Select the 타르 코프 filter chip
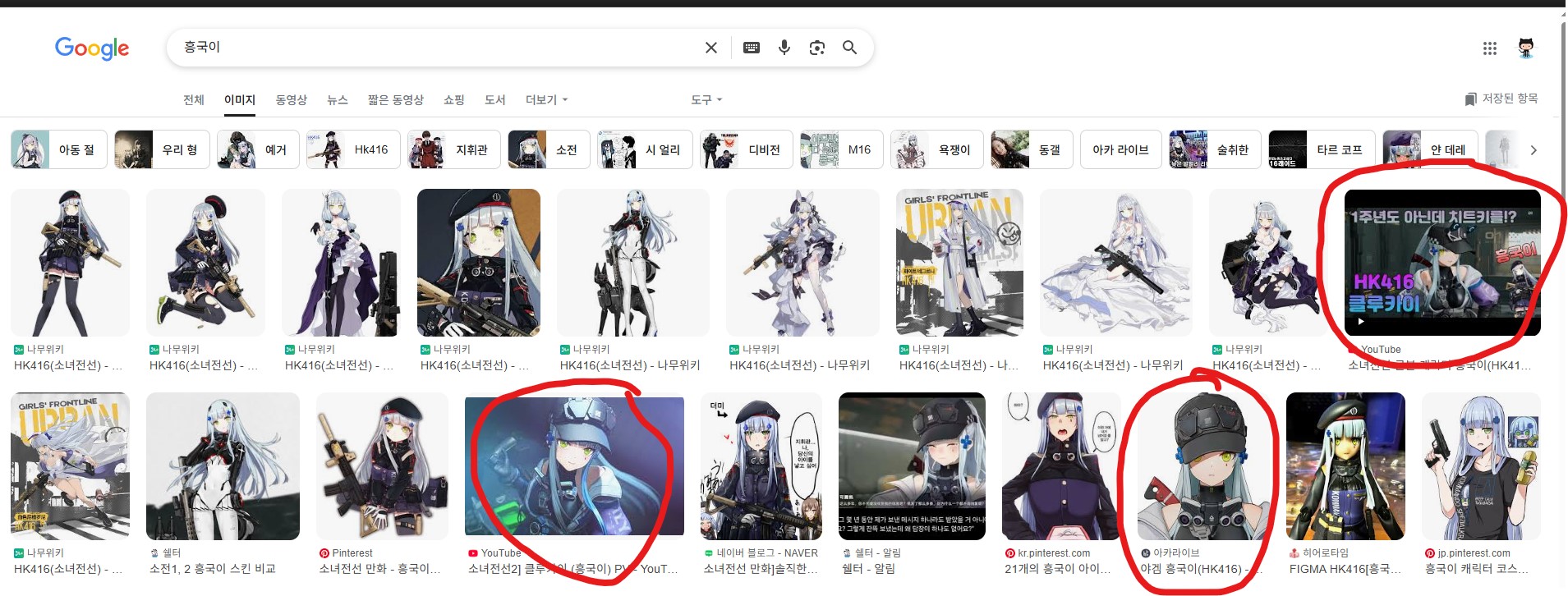 [x=1322, y=149]
